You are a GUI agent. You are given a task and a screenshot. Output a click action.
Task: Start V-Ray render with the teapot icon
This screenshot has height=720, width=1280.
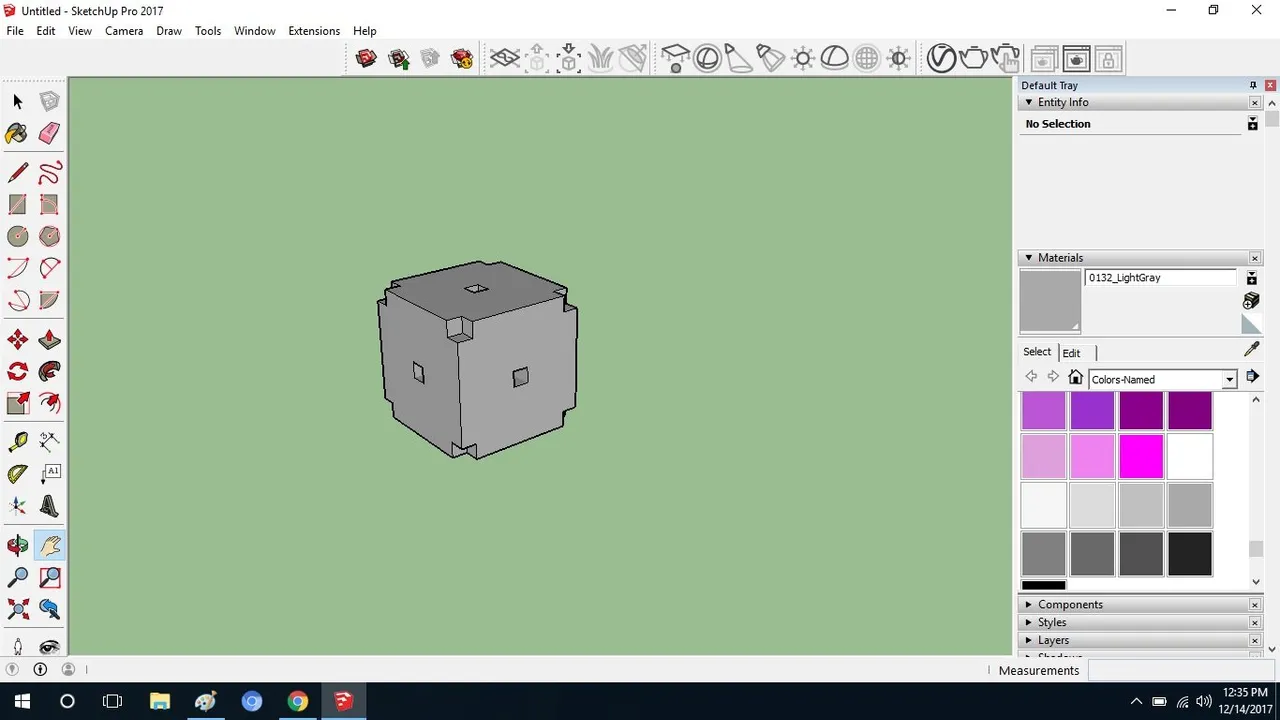[973, 58]
